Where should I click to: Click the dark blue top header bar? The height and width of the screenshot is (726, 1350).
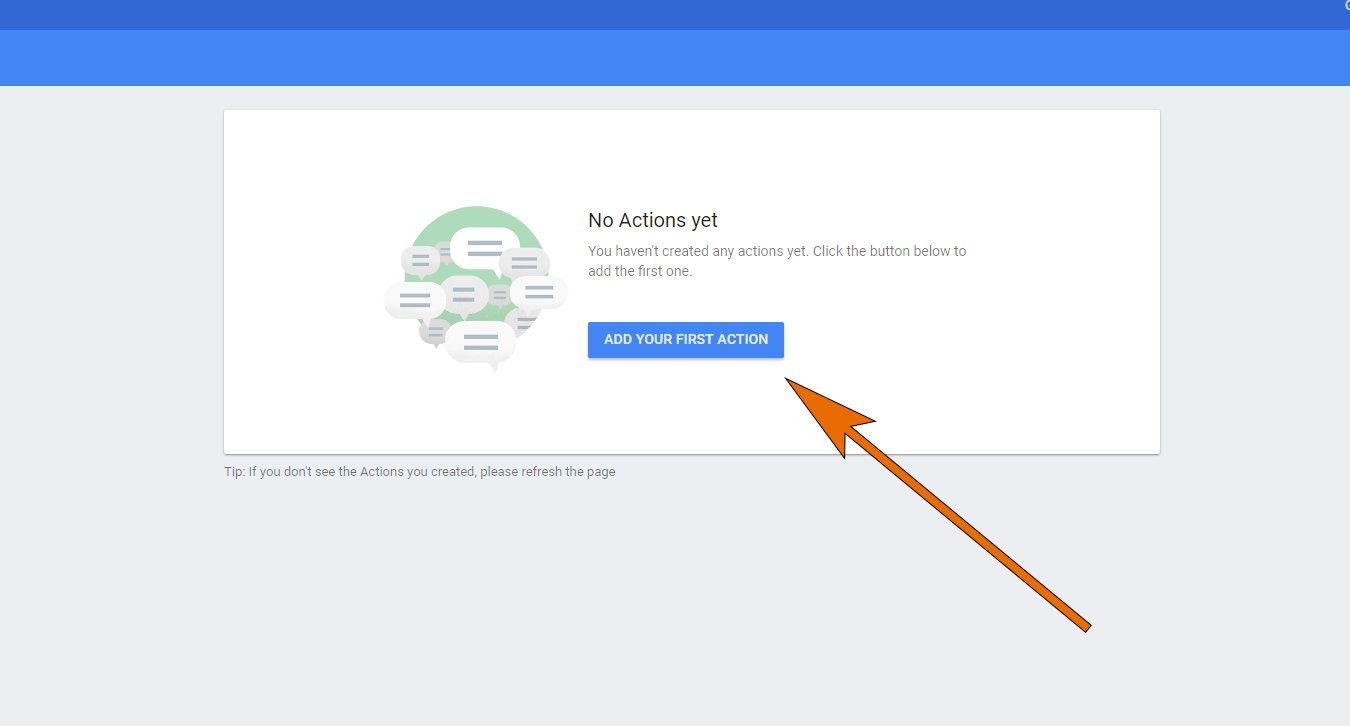pyautogui.click(x=600, y=15)
